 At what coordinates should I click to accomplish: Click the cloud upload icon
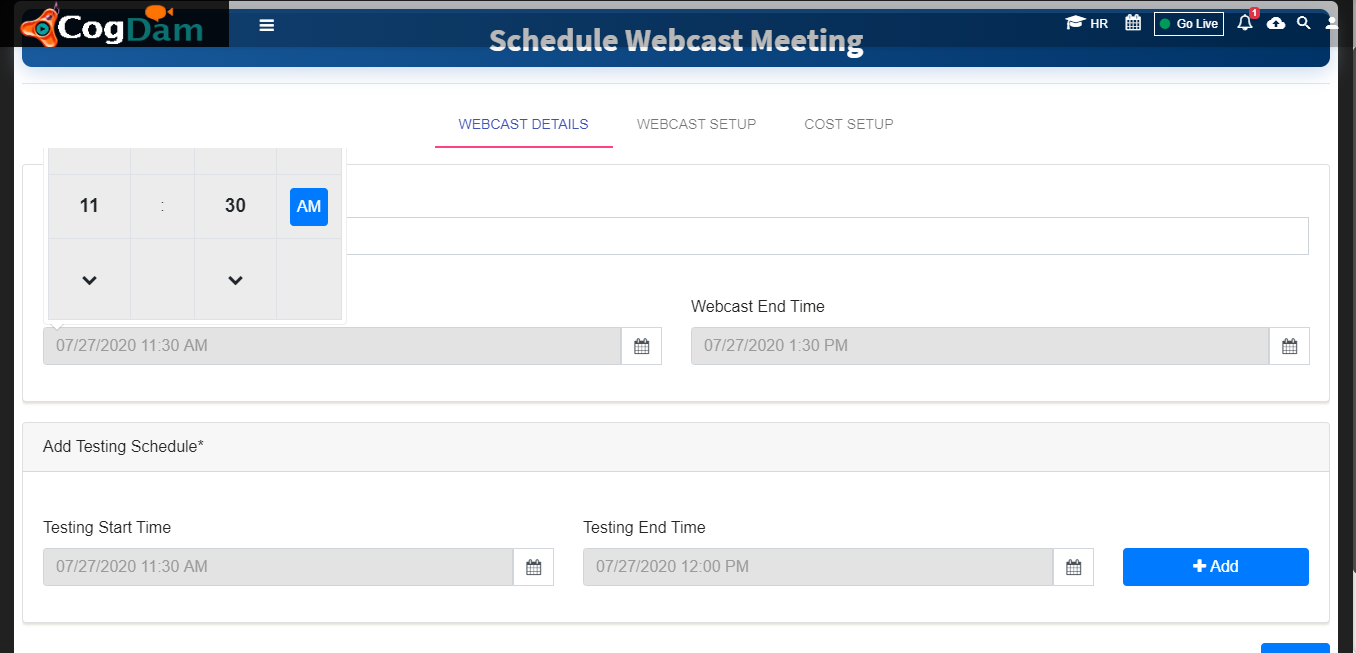tap(1276, 23)
